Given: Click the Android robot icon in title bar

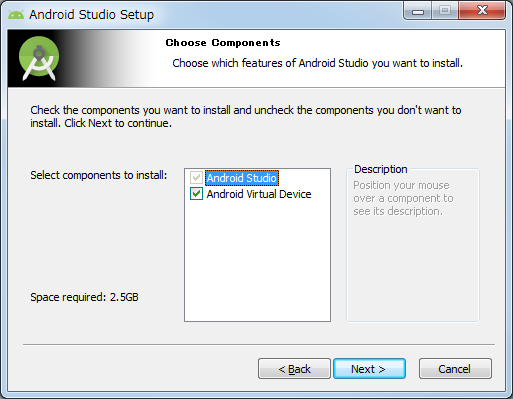Looking at the screenshot, I should pos(16,15).
